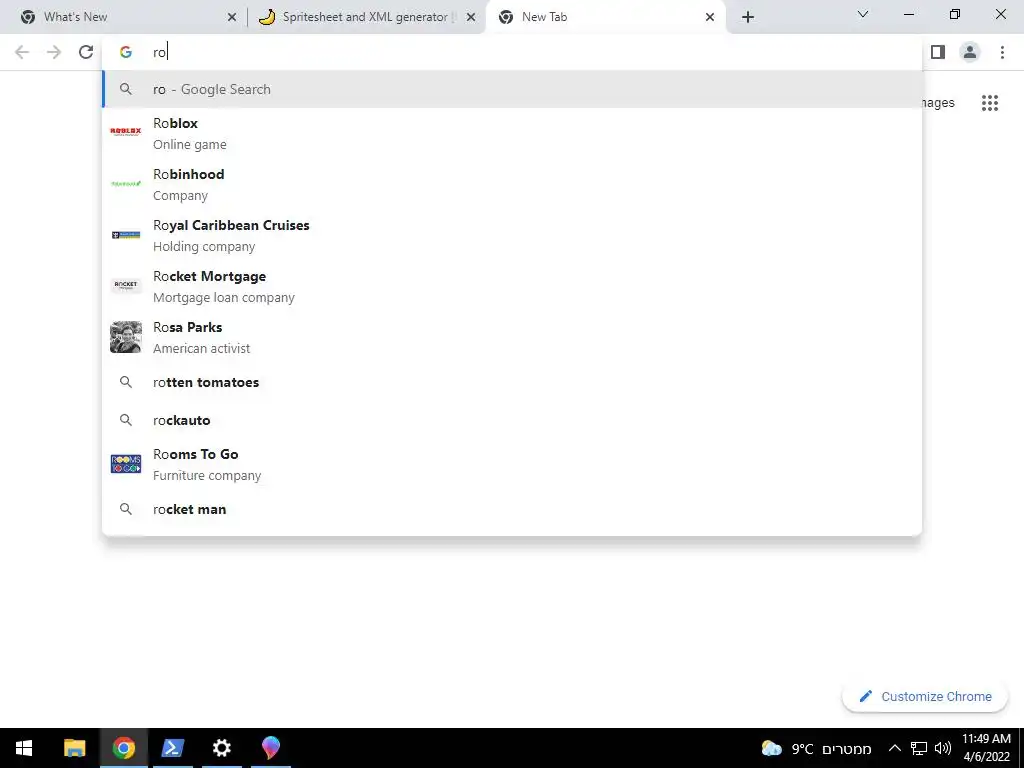Image resolution: width=1024 pixels, height=768 pixels.
Task: Select the New Tab tab
Action: pyautogui.click(x=604, y=17)
